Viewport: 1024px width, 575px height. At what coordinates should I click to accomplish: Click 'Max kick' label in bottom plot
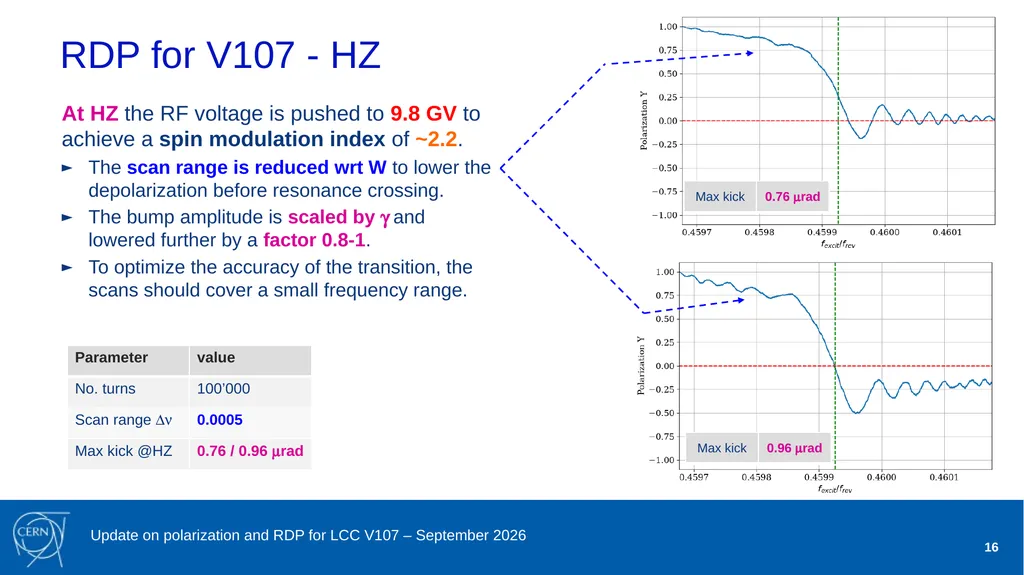pyautogui.click(x=722, y=448)
